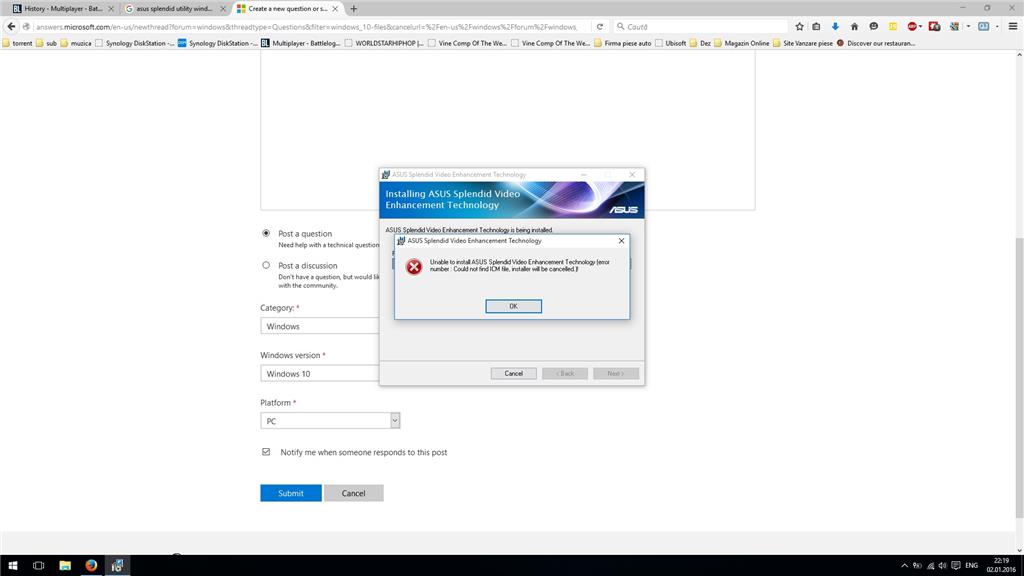
Task: Click the address bar URL field
Action: [307, 27]
